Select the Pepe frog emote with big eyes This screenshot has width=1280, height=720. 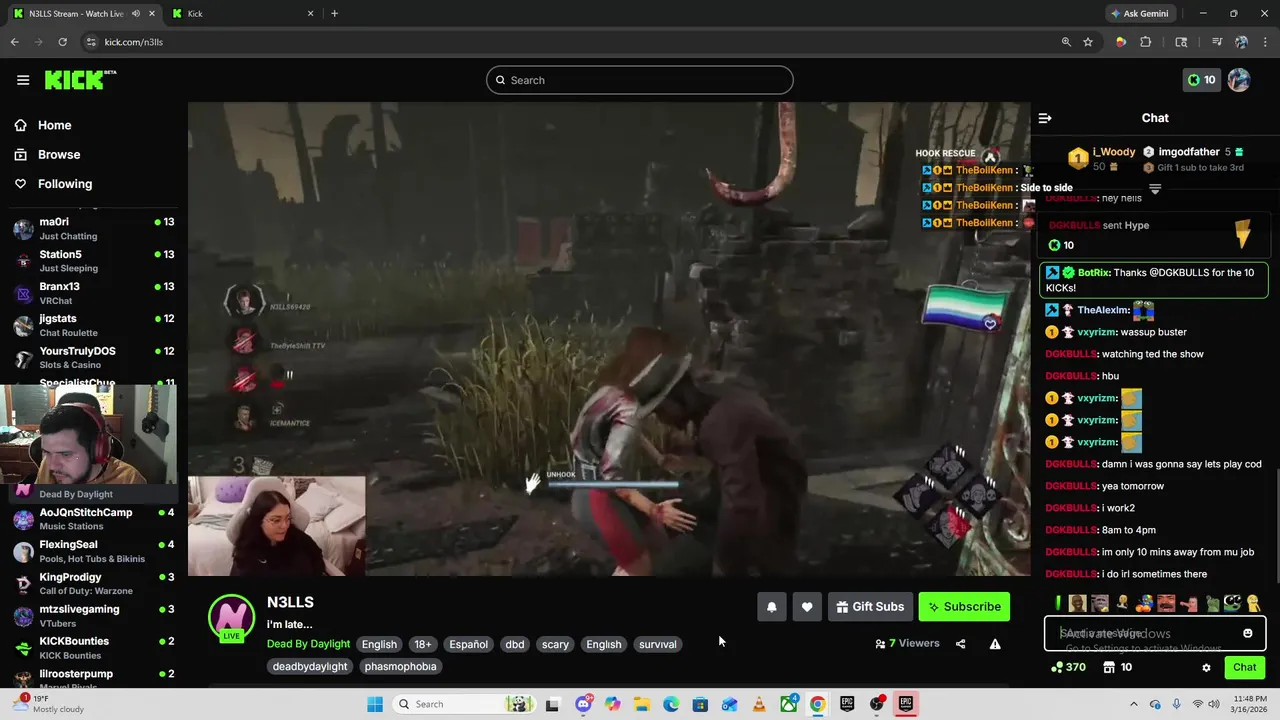[1232, 603]
